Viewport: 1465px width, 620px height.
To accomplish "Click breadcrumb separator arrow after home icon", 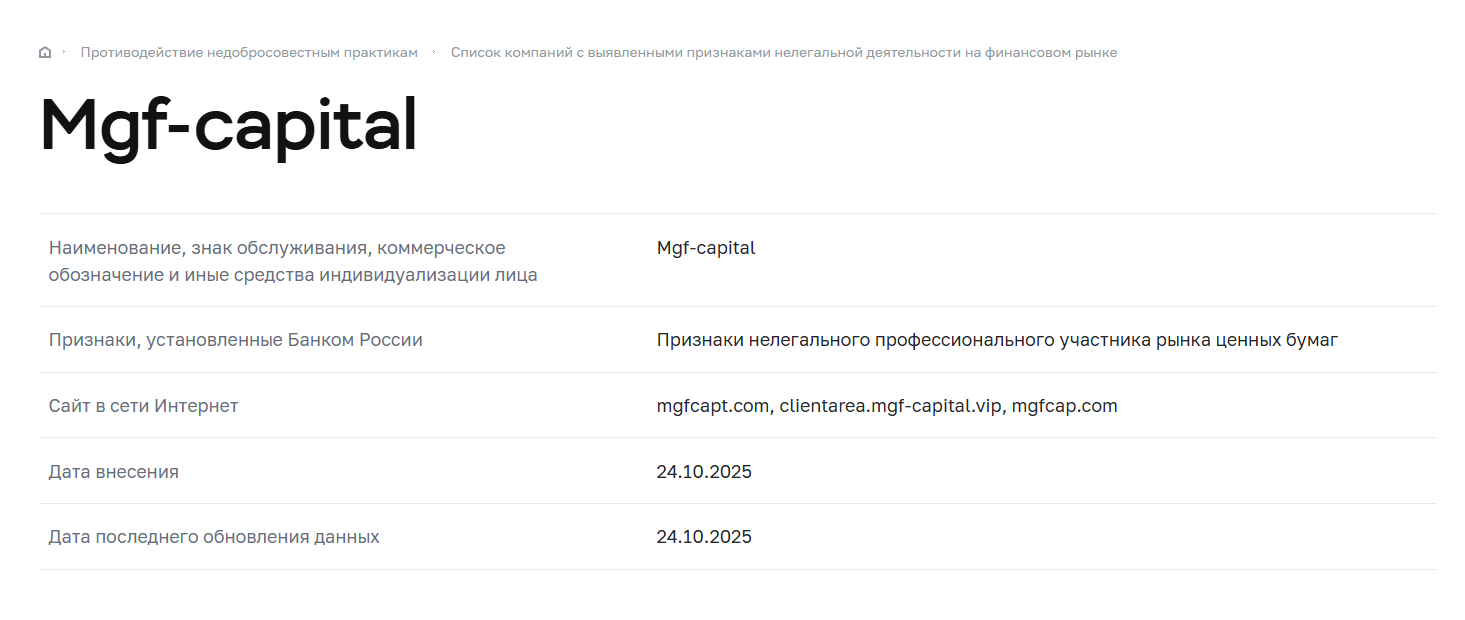I will pyautogui.click(x=64, y=51).
